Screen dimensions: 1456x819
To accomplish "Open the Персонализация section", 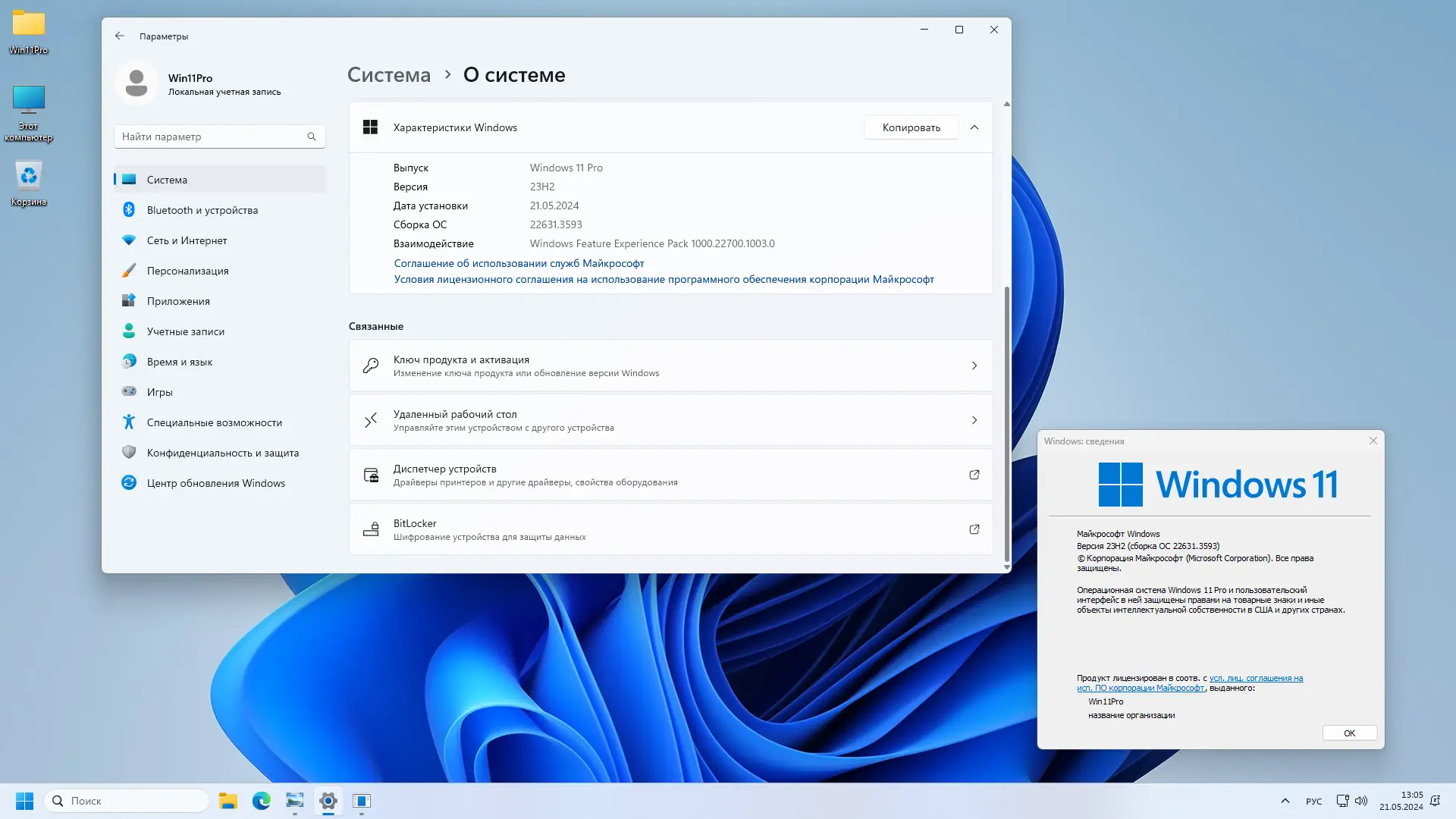I will coord(187,271).
